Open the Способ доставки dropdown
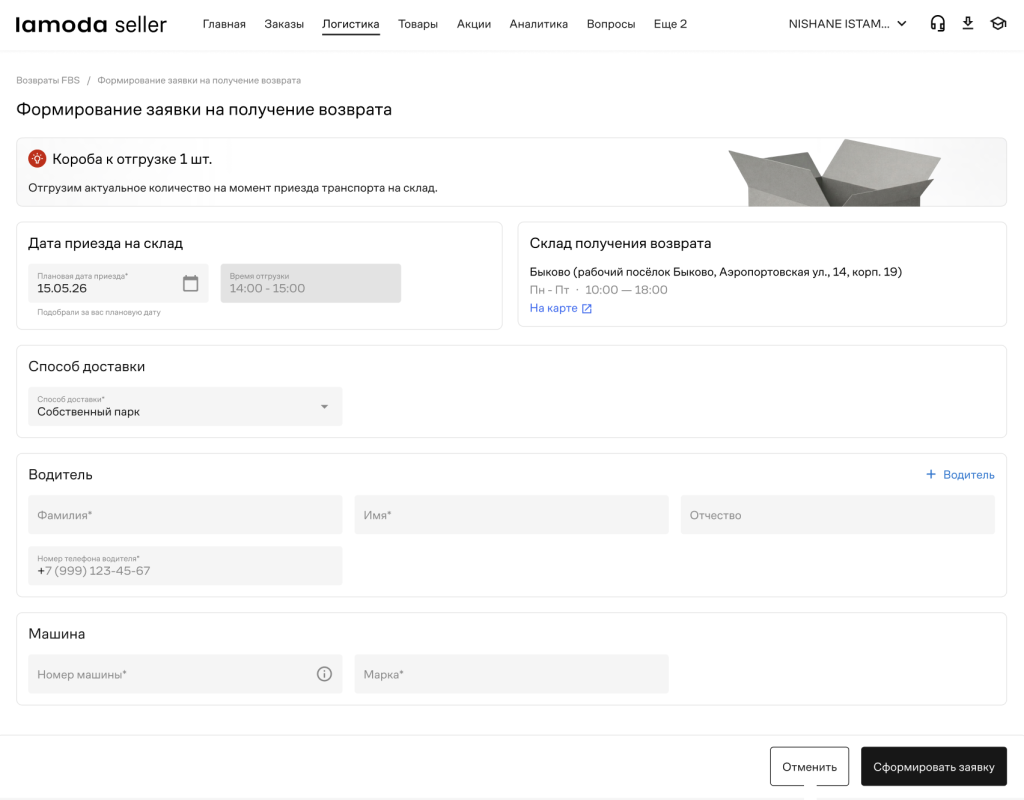 [x=185, y=406]
